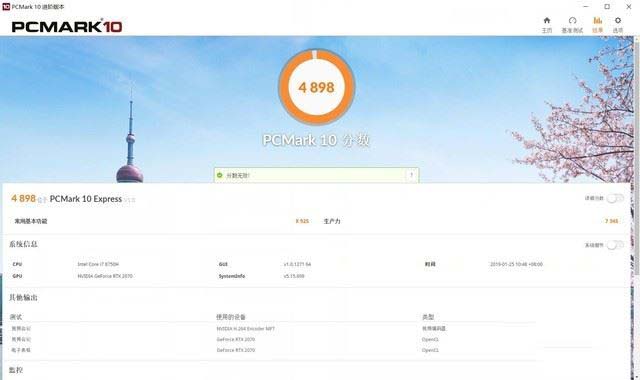Click the SystemInfo version value
Image resolution: width=640 pixels, height=380 pixels.
pyautogui.click(x=294, y=276)
